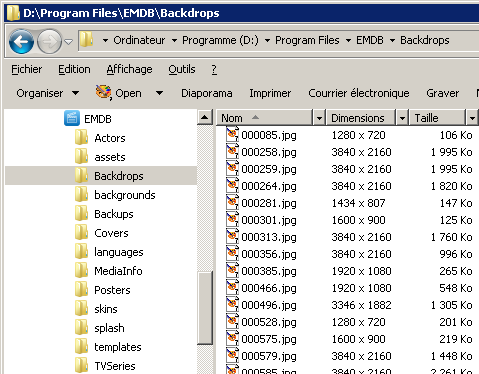The image size is (479, 374).
Task: Select file name 000579.jpg
Action: (269, 356)
